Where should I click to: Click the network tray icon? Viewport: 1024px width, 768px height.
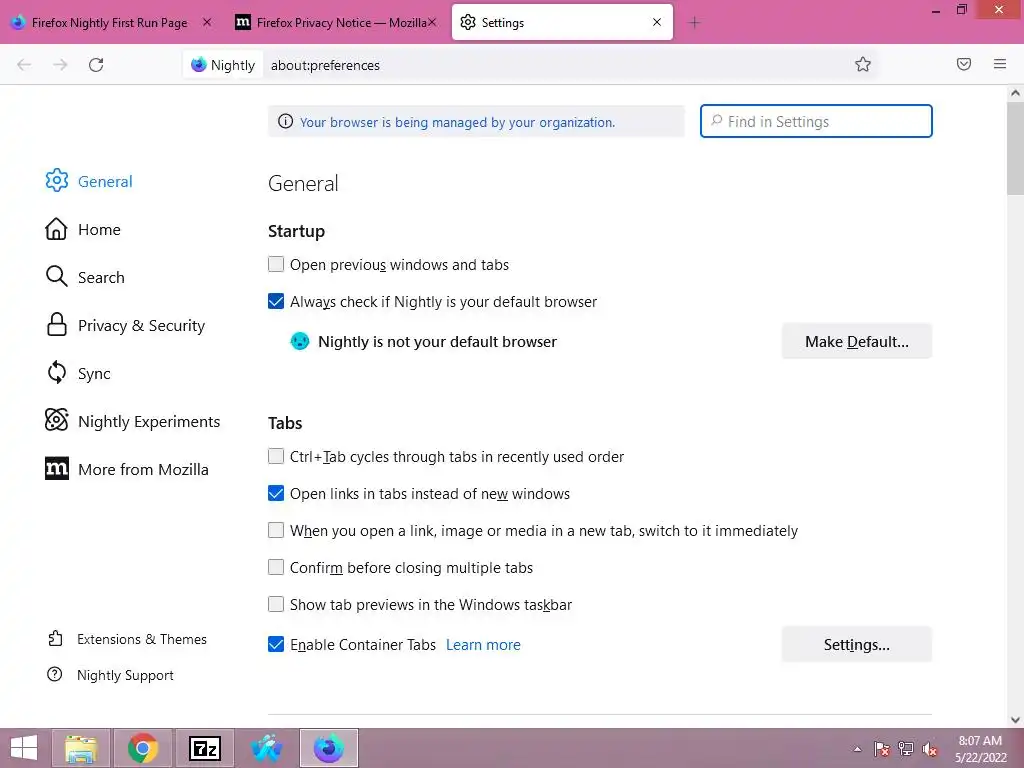(906, 749)
